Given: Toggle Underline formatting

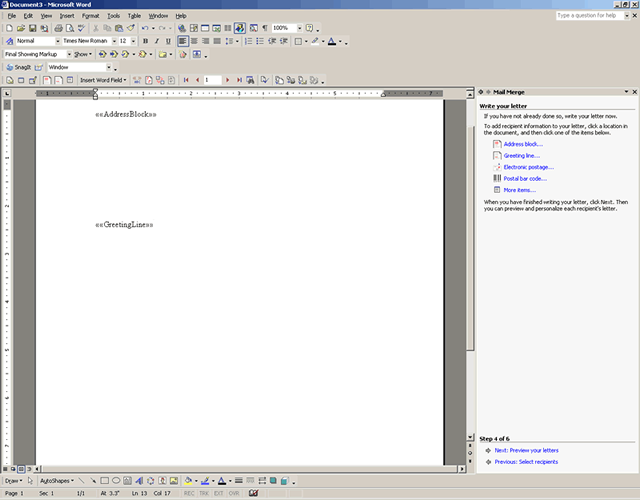Looking at the screenshot, I should pos(168,41).
